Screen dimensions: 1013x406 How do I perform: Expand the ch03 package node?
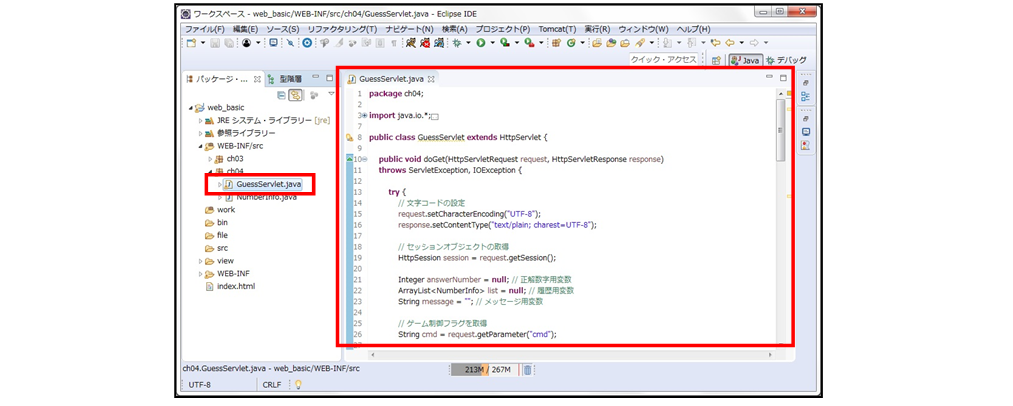click(x=209, y=158)
